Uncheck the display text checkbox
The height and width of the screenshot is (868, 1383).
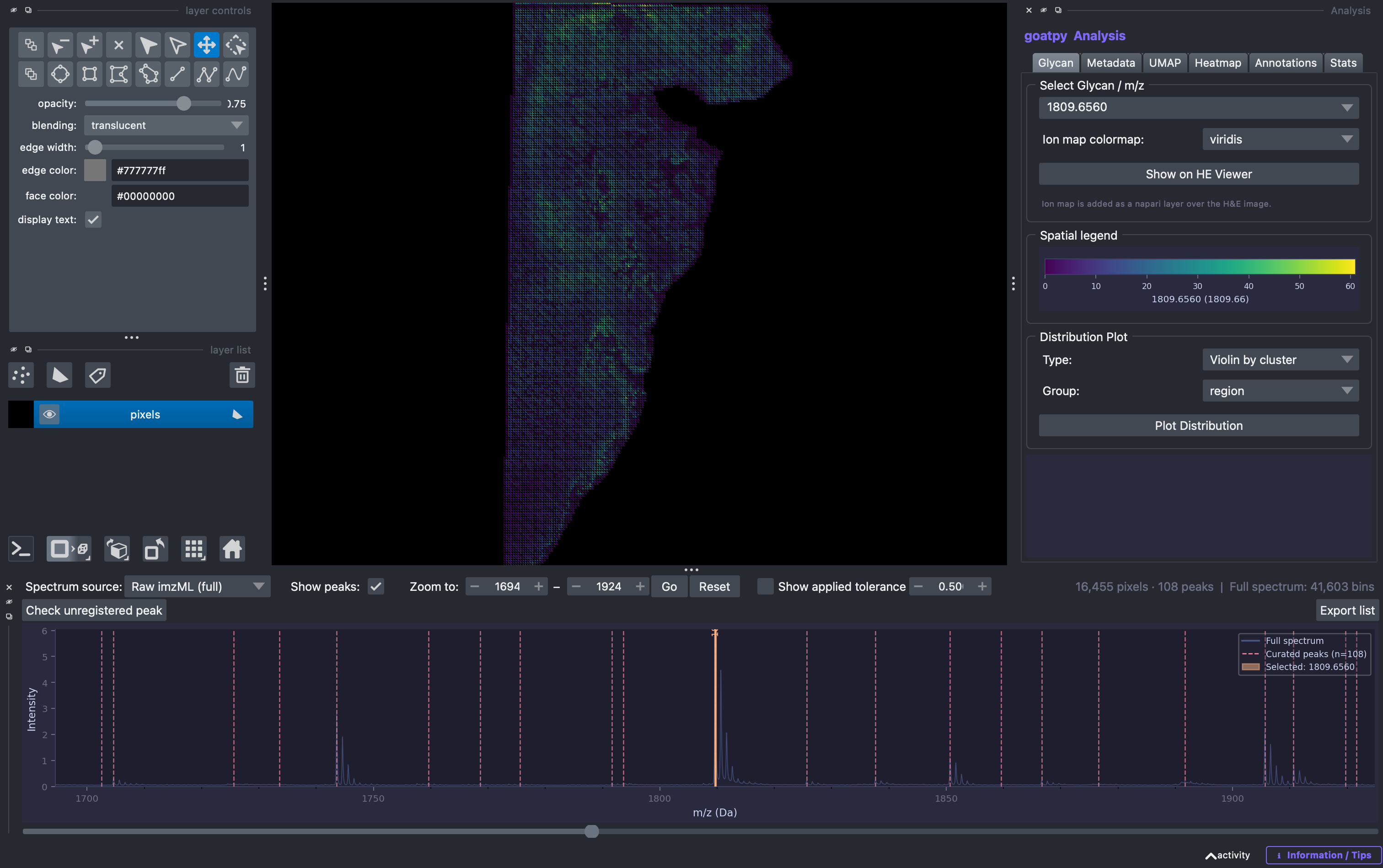click(93, 220)
